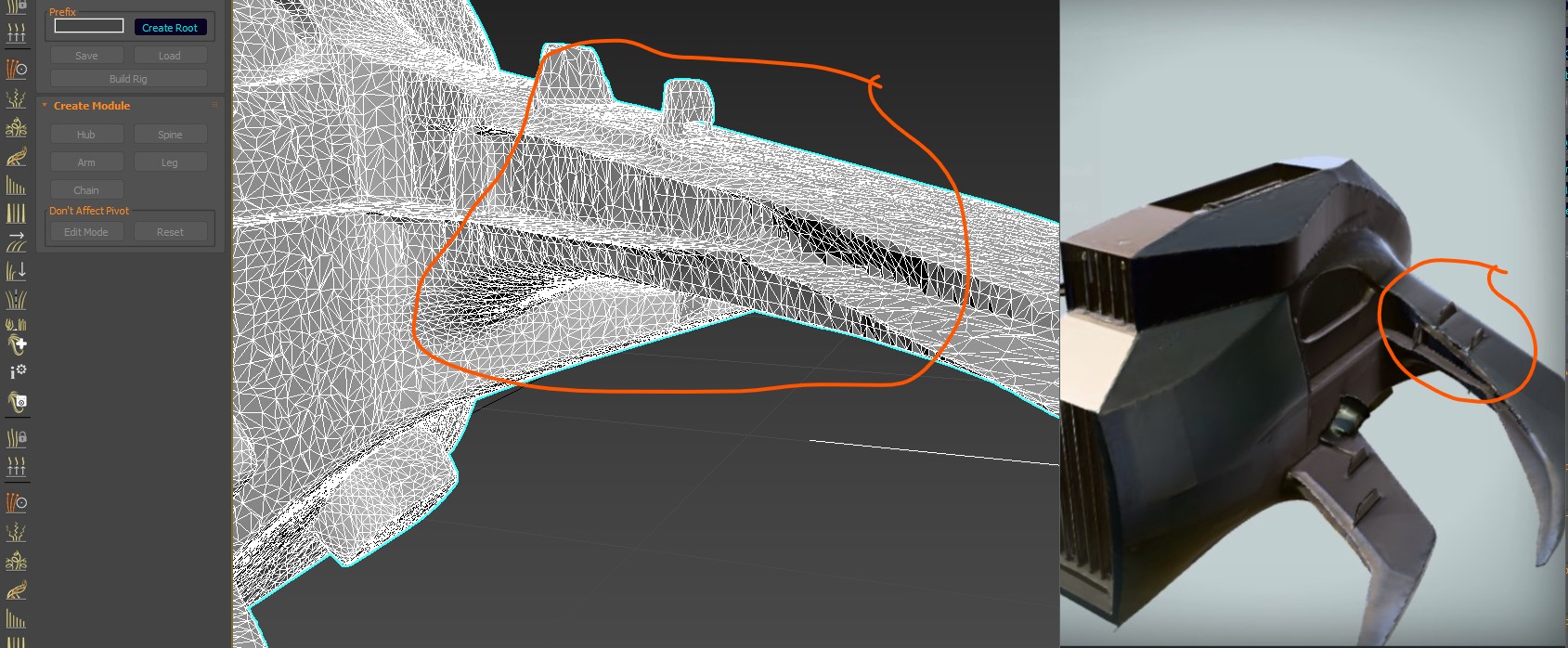Click the feather icon beside Arm button
This screenshot has width=1568, height=648.
point(17,156)
